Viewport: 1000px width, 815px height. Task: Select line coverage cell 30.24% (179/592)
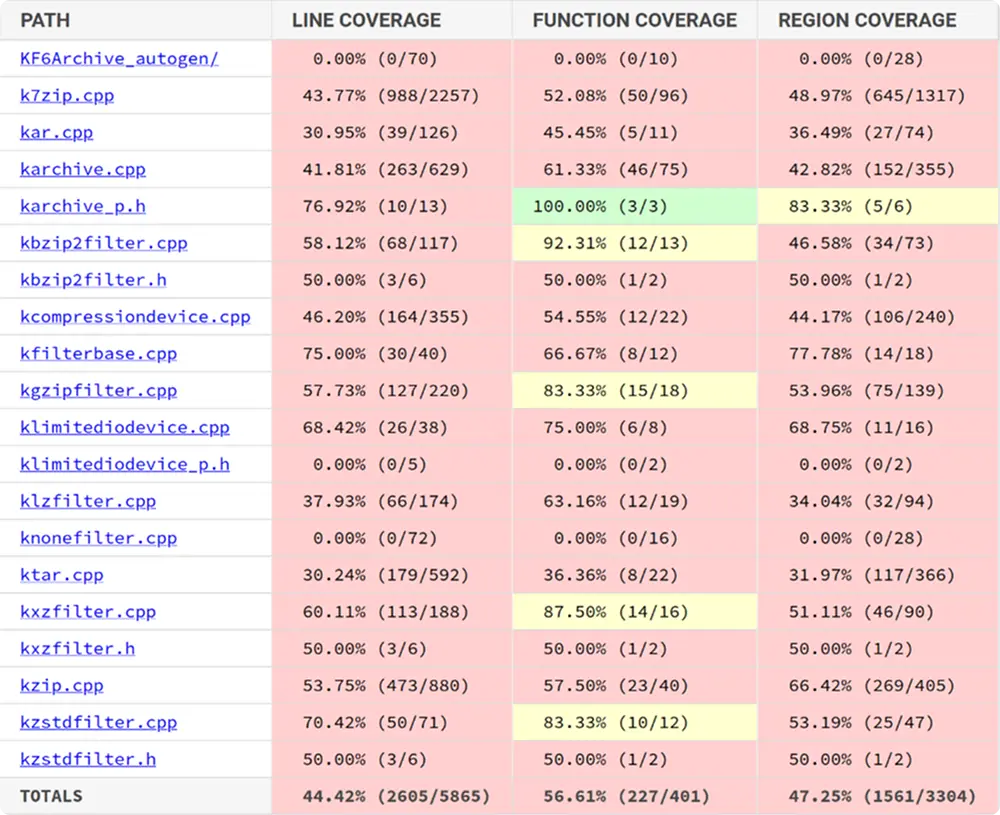(x=391, y=575)
